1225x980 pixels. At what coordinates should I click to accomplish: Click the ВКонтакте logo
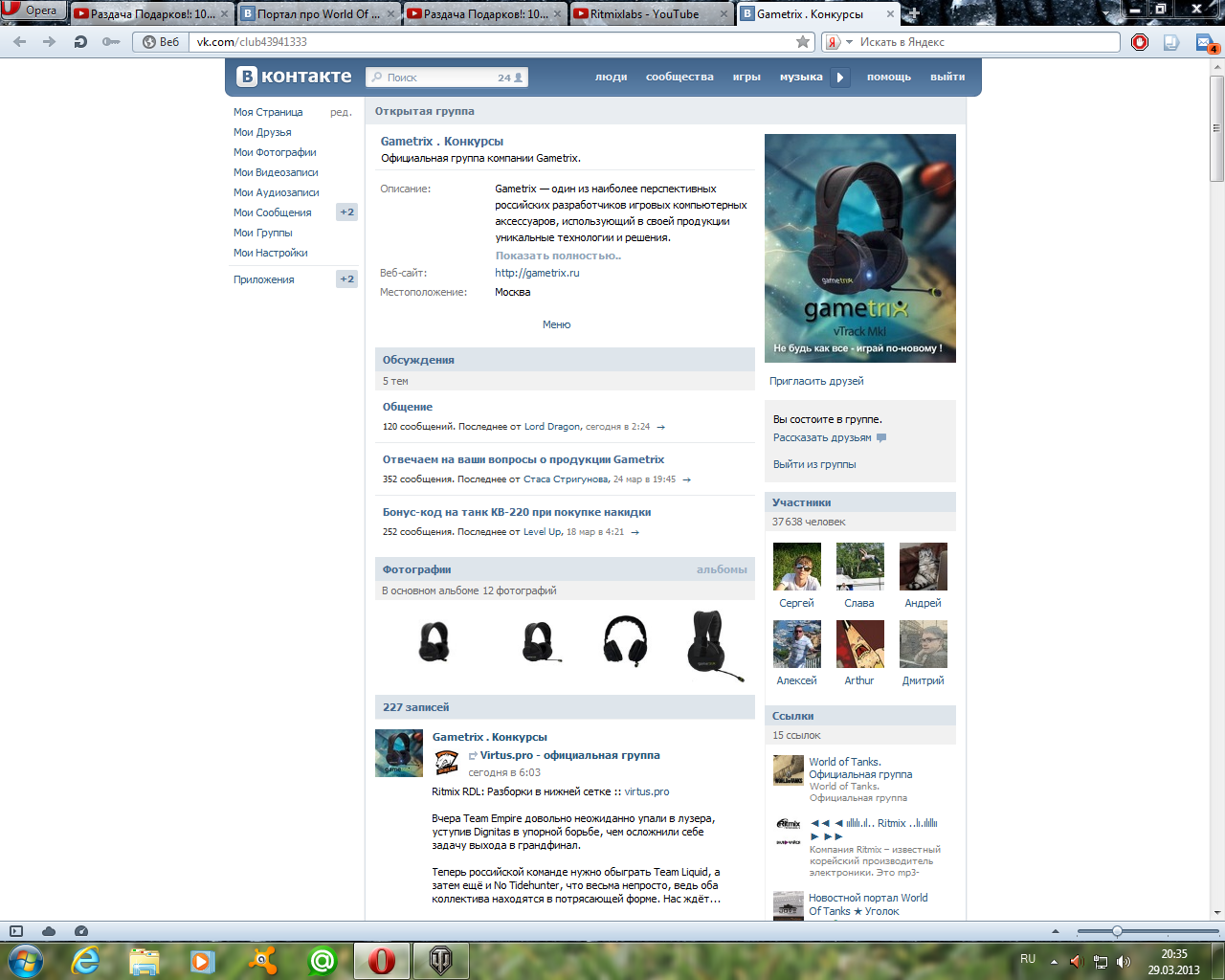coord(295,77)
